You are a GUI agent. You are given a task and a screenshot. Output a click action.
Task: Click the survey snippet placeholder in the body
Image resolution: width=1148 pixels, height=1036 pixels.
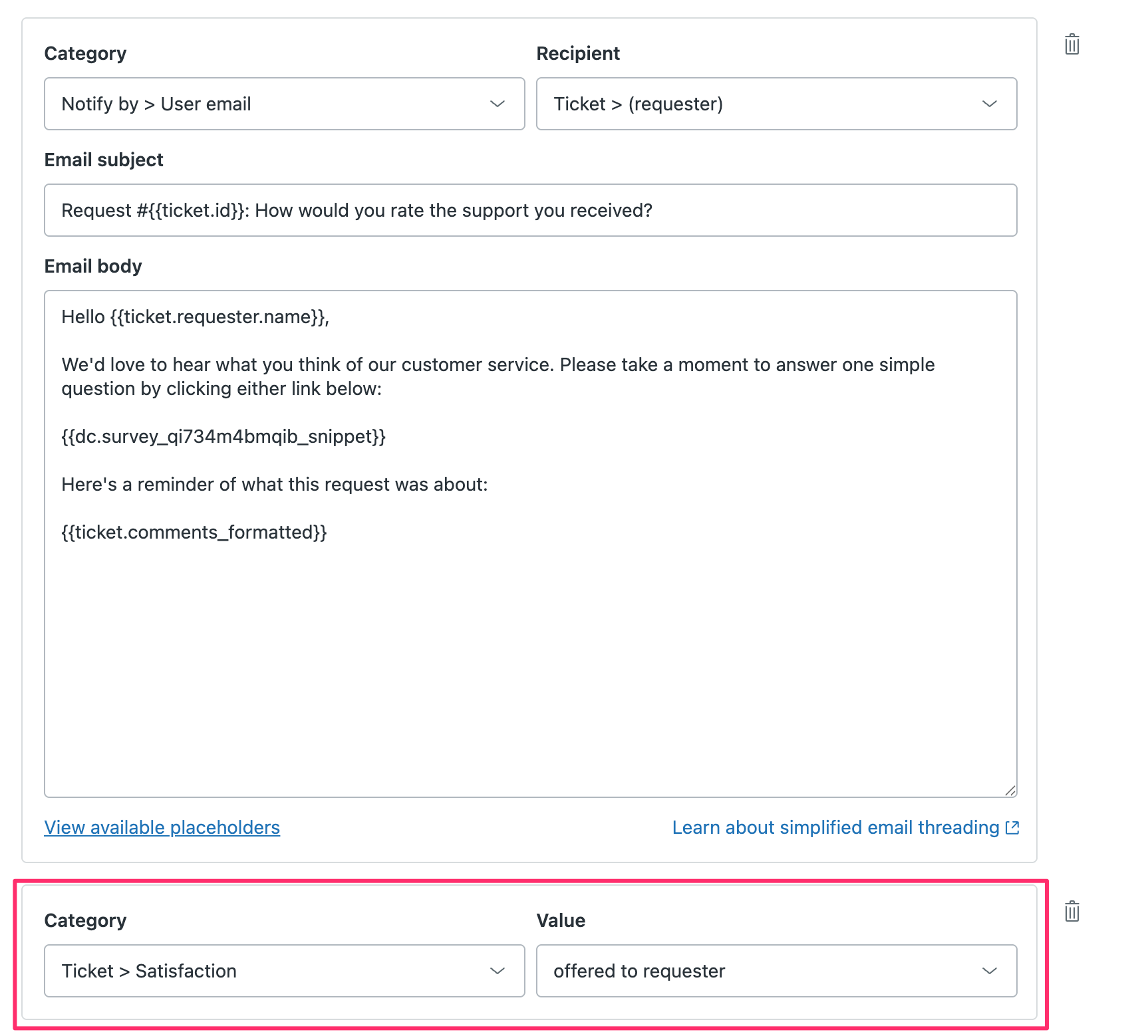pos(224,437)
